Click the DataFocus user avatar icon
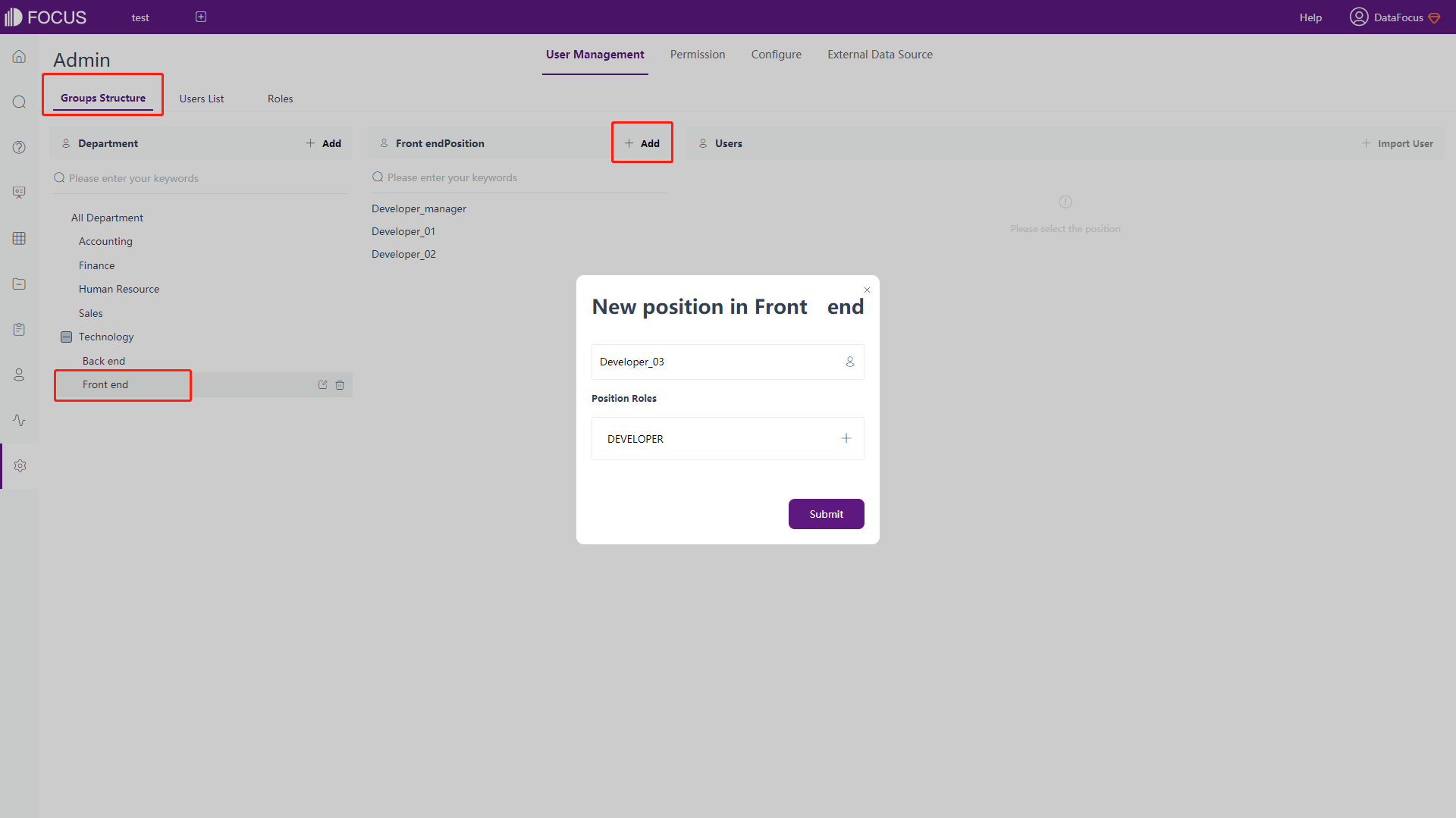This screenshot has height=818, width=1456. coord(1358,17)
